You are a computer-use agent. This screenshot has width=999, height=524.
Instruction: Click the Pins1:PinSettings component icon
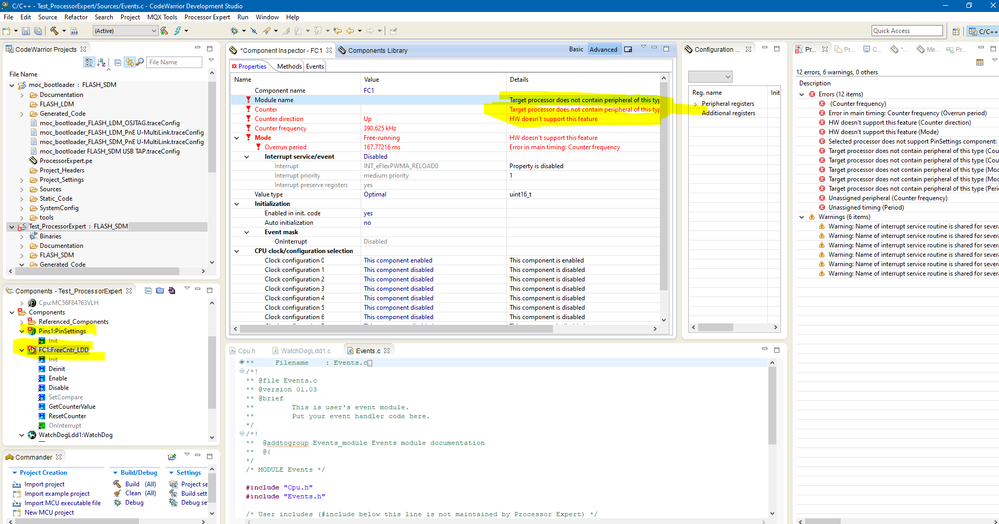tap(32, 331)
